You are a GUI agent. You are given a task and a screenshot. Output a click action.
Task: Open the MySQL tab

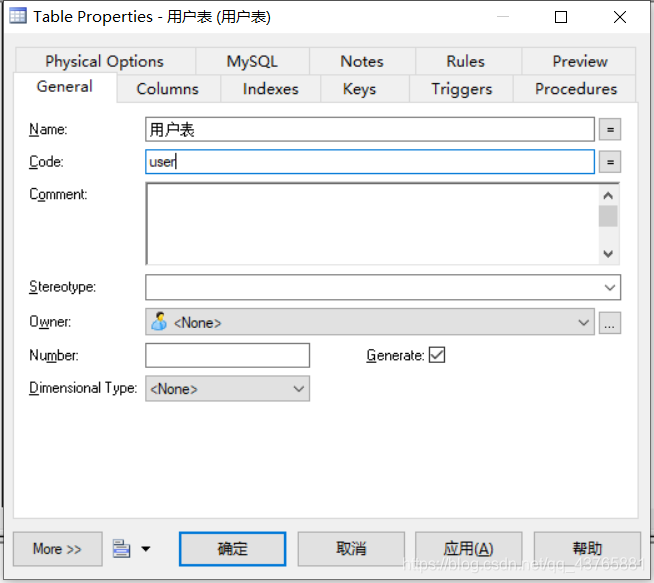tap(252, 61)
